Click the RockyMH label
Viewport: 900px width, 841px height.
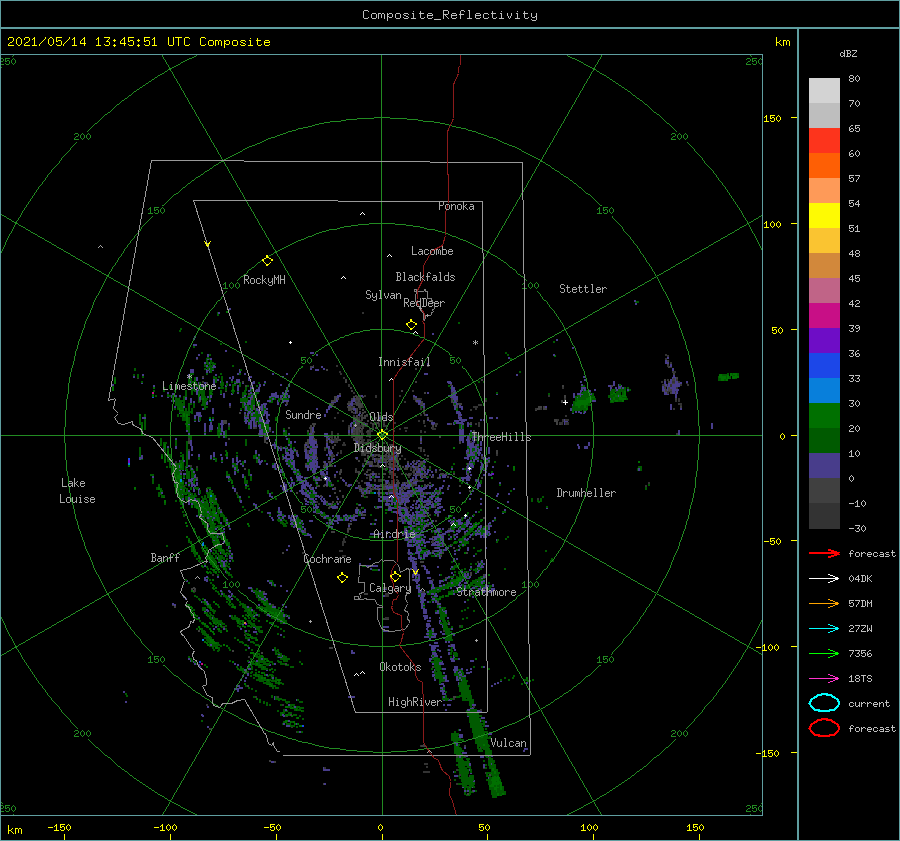click(x=264, y=280)
